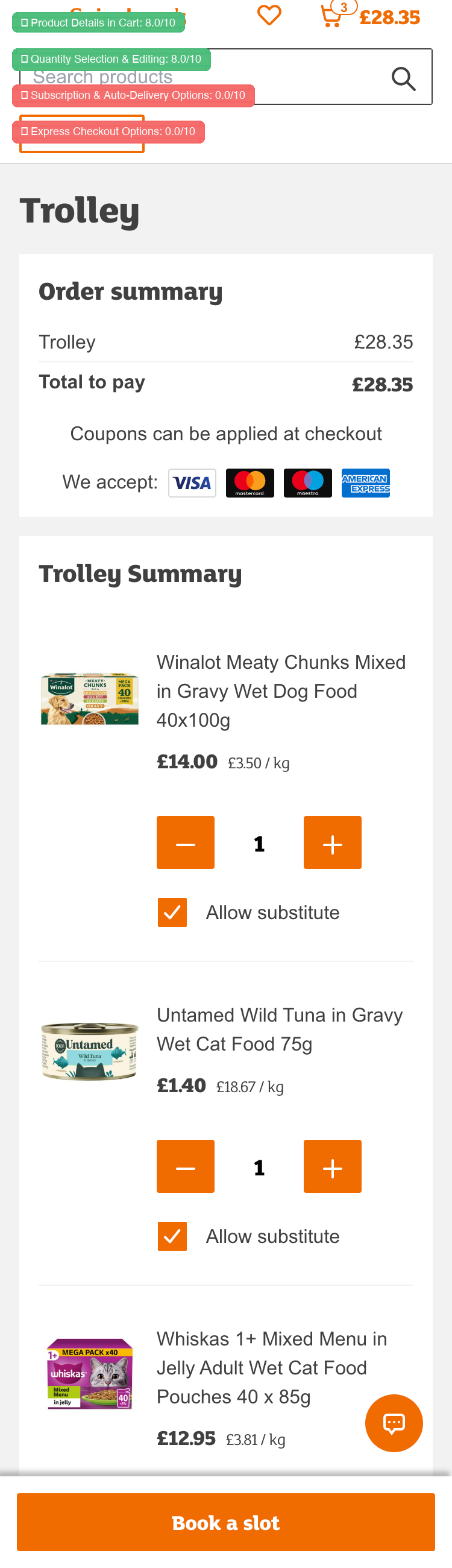Click the Untamed tuna can thumbnail
The height and width of the screenshot is (1568, 452).
89,1051
